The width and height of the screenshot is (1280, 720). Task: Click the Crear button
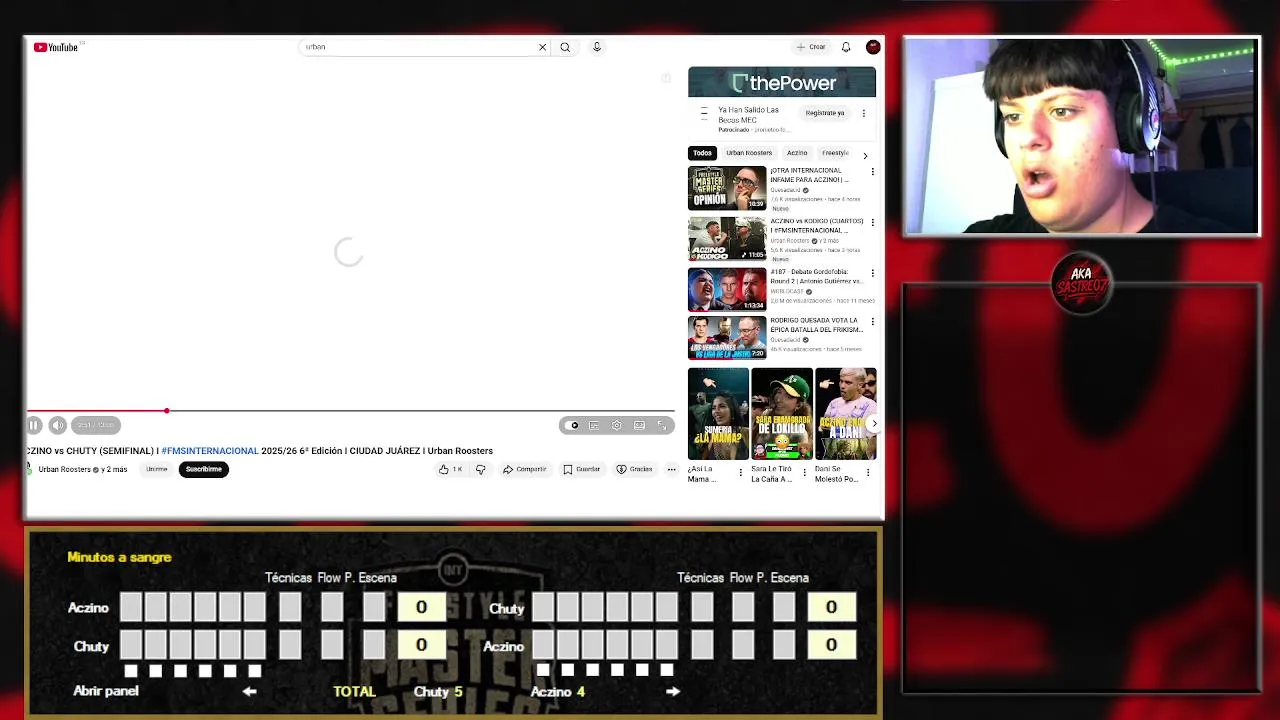(x=811, y=47)
